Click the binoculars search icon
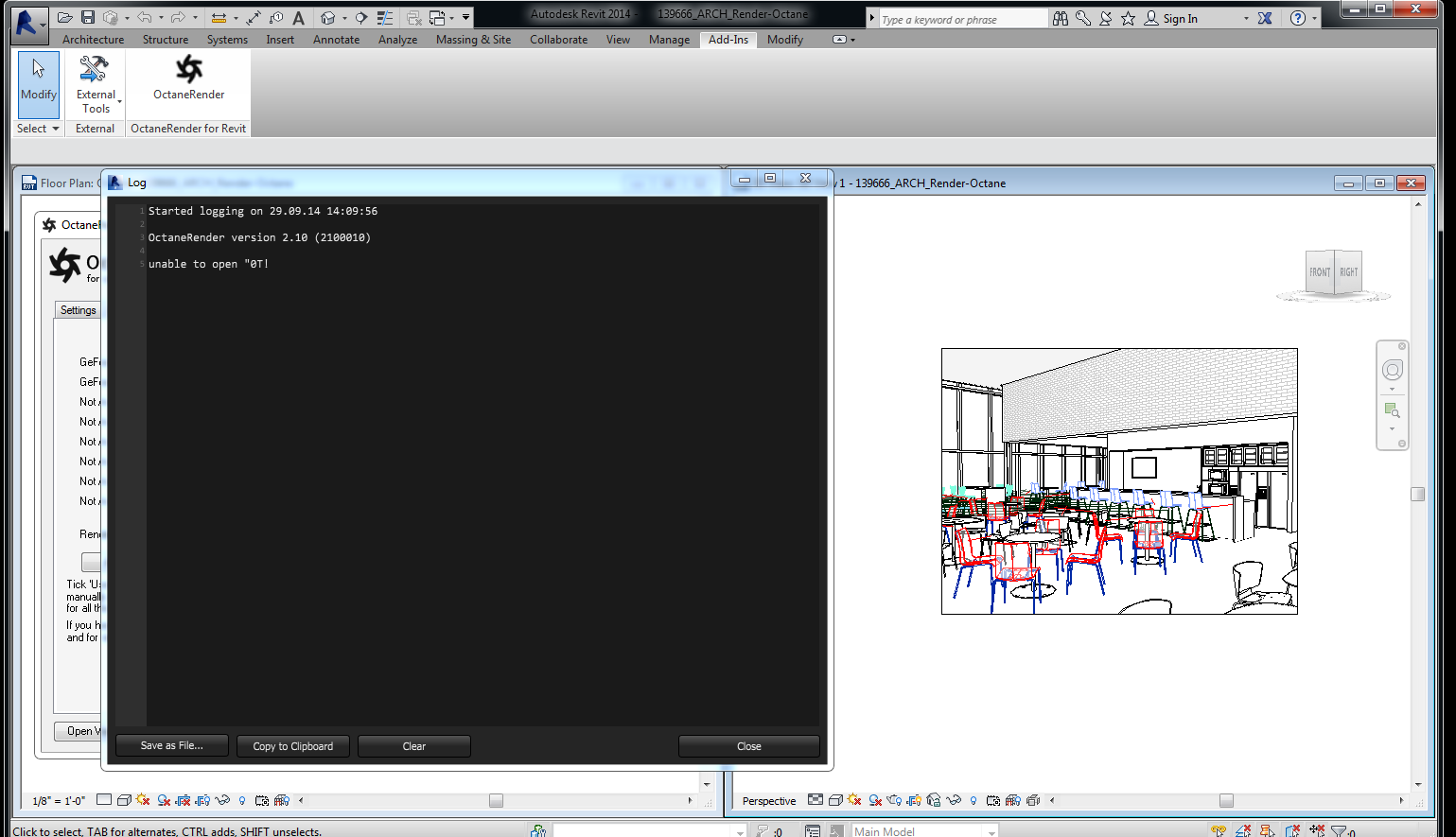This screenshot has height=837, width=1456. 1061,18
